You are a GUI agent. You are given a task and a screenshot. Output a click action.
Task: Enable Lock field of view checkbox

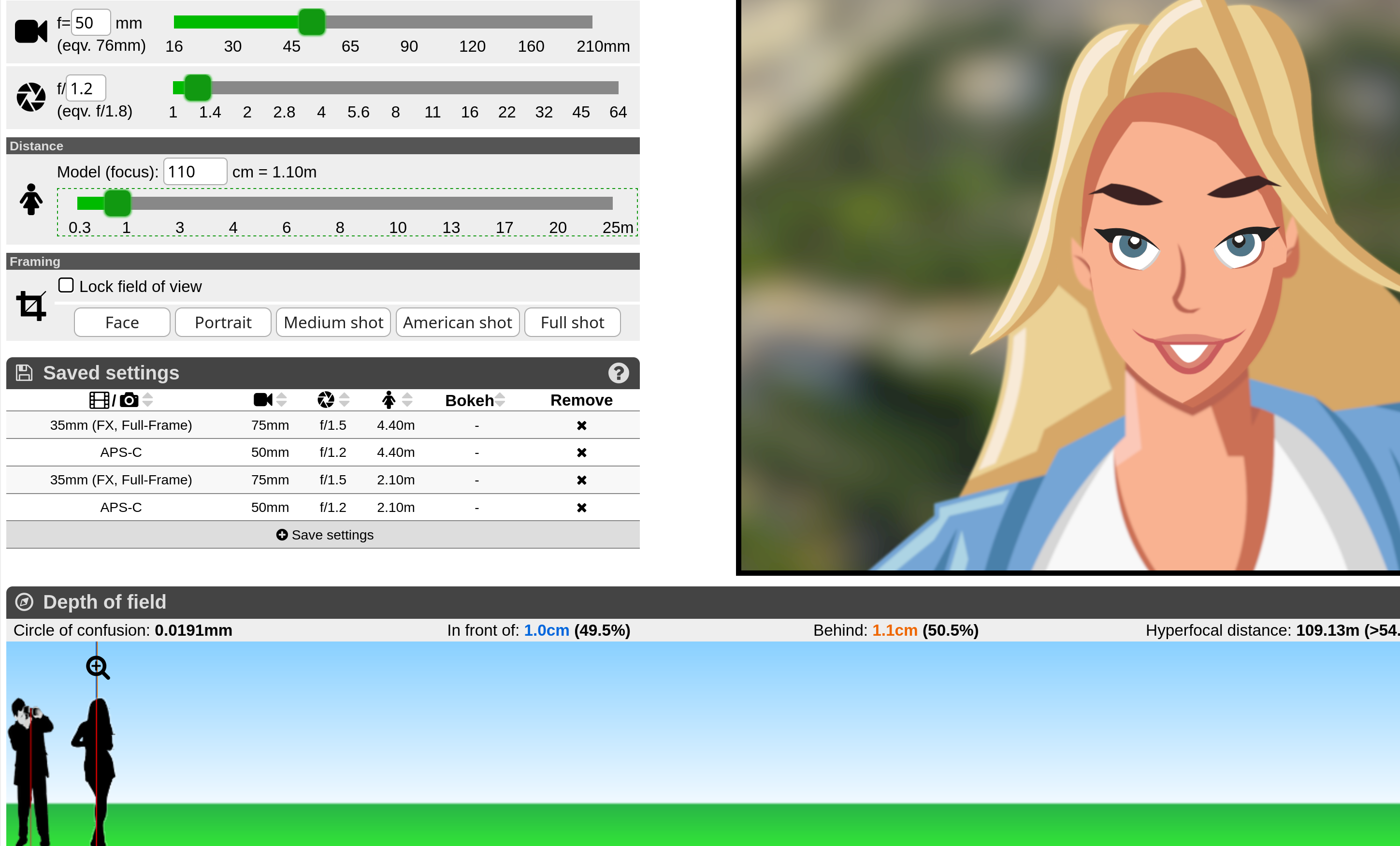66,285
